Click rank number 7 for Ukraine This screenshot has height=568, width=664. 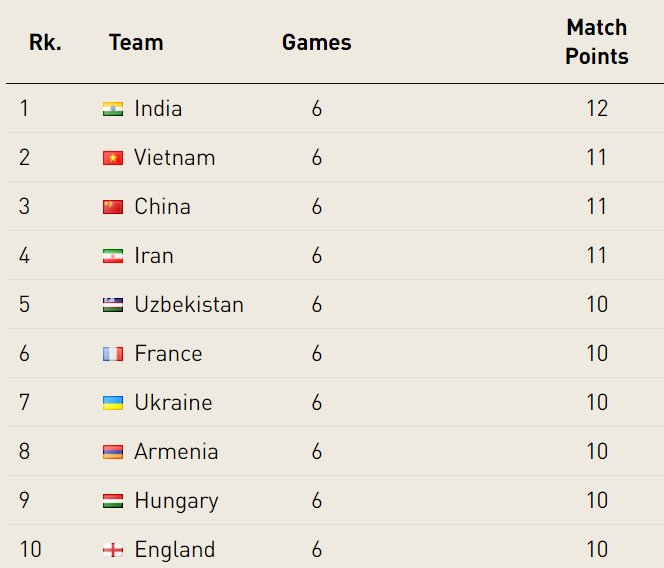[24, 402]
